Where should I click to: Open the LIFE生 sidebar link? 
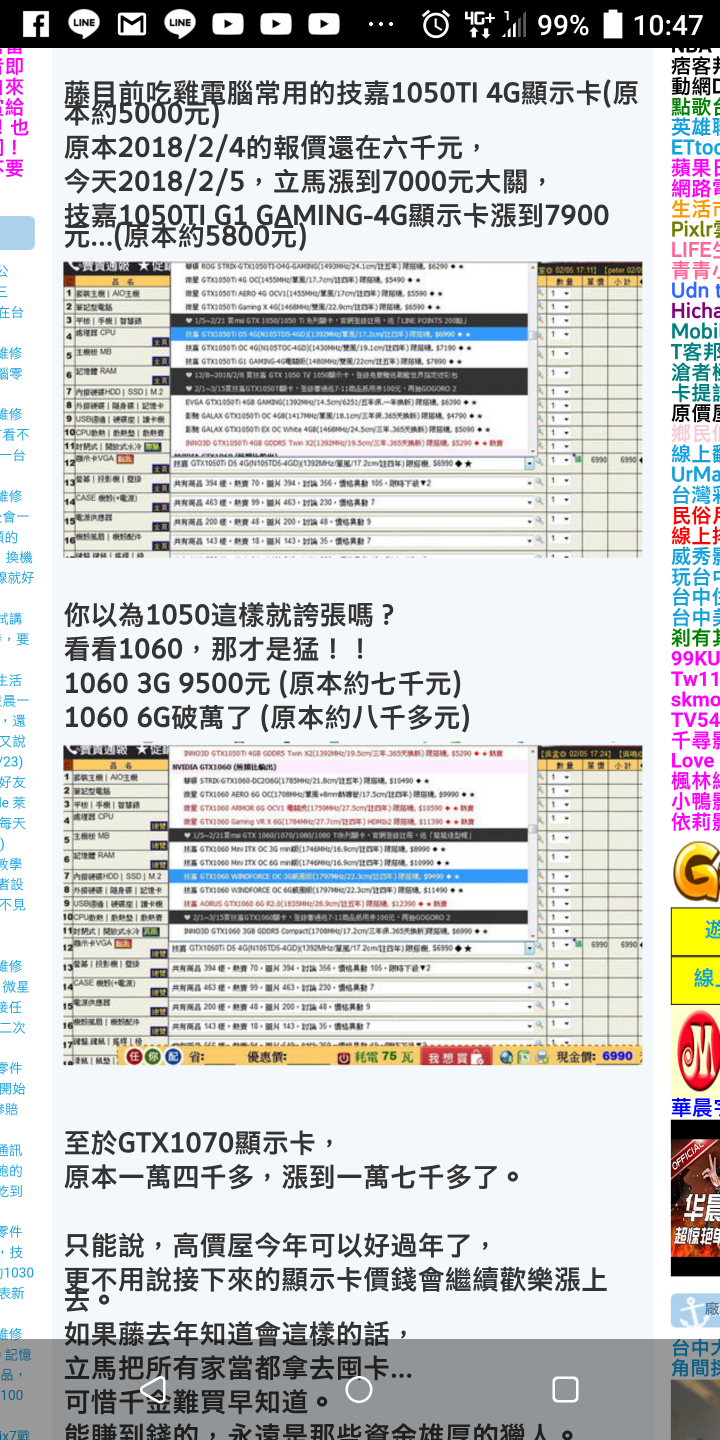coord(695,250)
